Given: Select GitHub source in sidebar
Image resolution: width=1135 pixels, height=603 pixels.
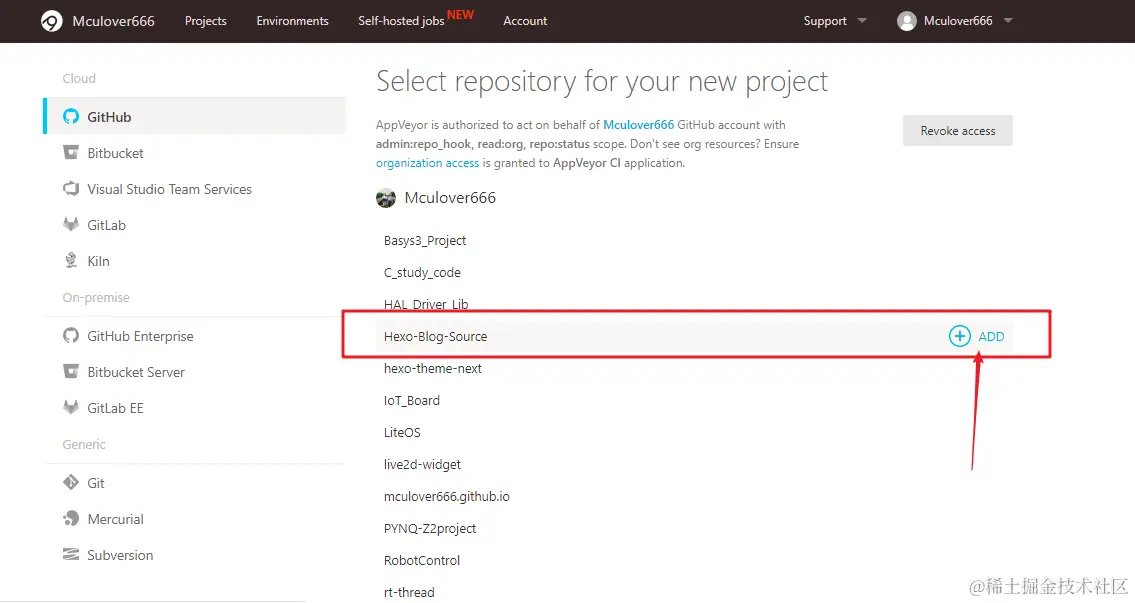Looking at the screenshot, I should coord(195,117).
